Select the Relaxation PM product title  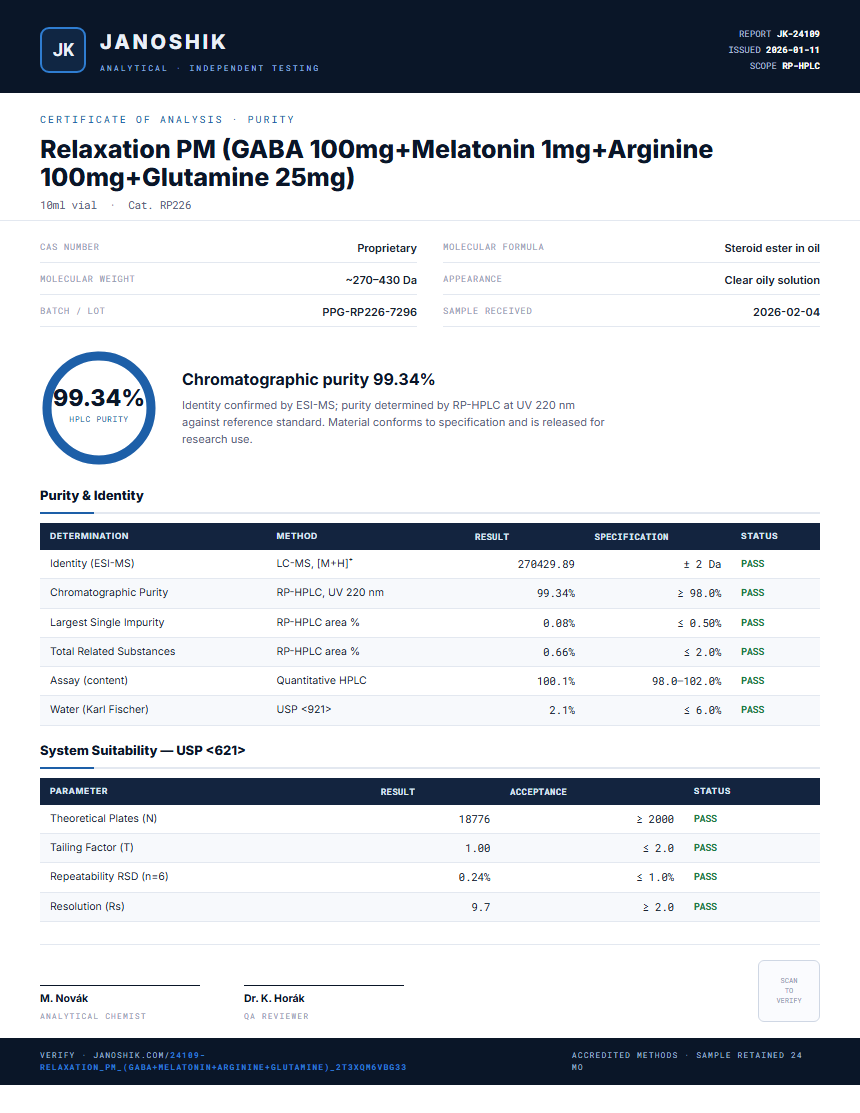(376, 163)
